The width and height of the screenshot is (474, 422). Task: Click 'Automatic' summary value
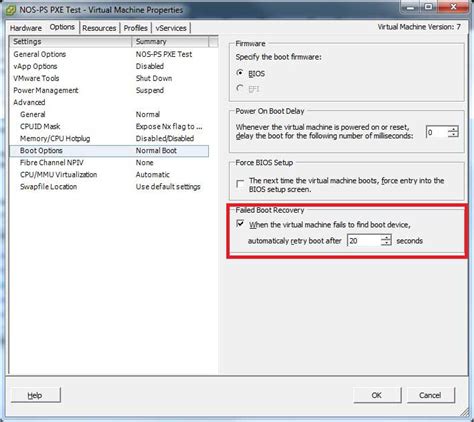[152, 175]
